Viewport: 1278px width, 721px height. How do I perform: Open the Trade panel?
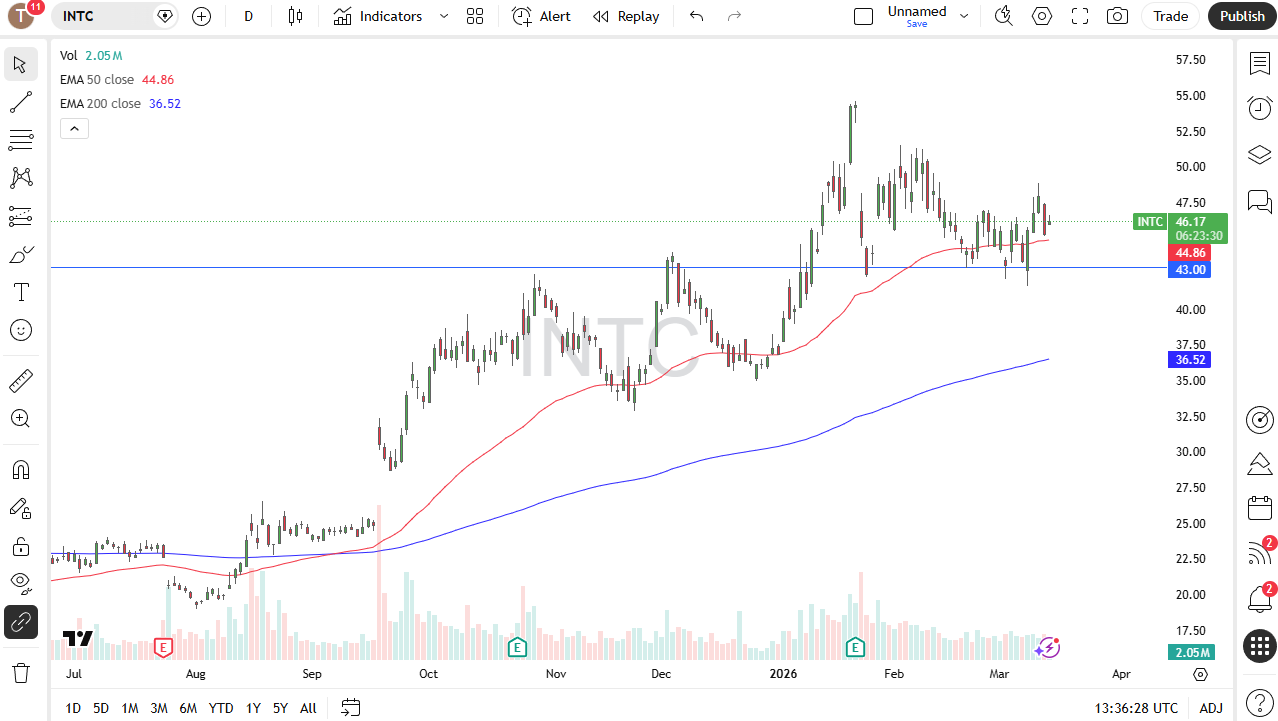pyautogui.click(x=1170, y=16)
